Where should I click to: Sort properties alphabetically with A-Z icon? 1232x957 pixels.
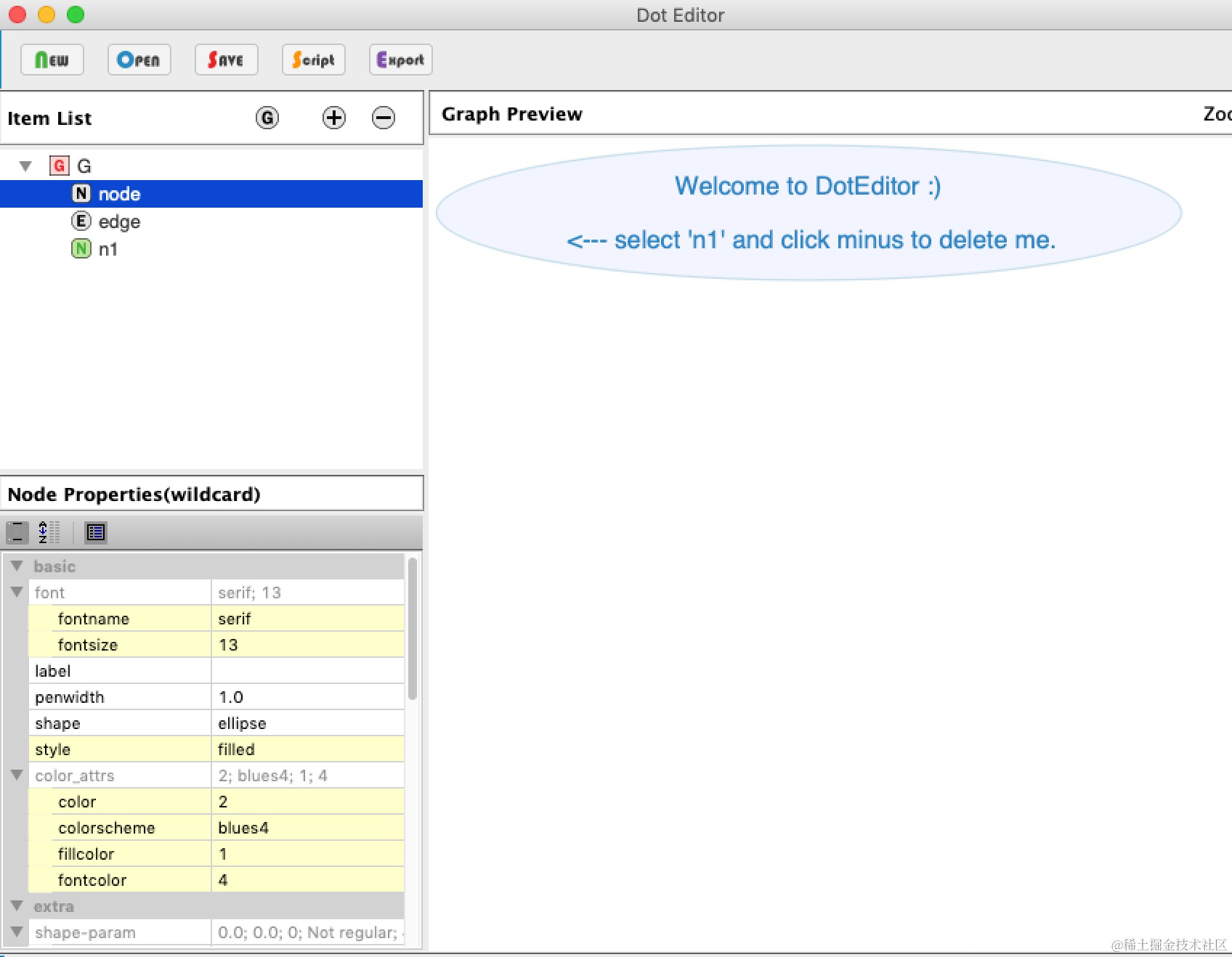(x=49, y=533)
